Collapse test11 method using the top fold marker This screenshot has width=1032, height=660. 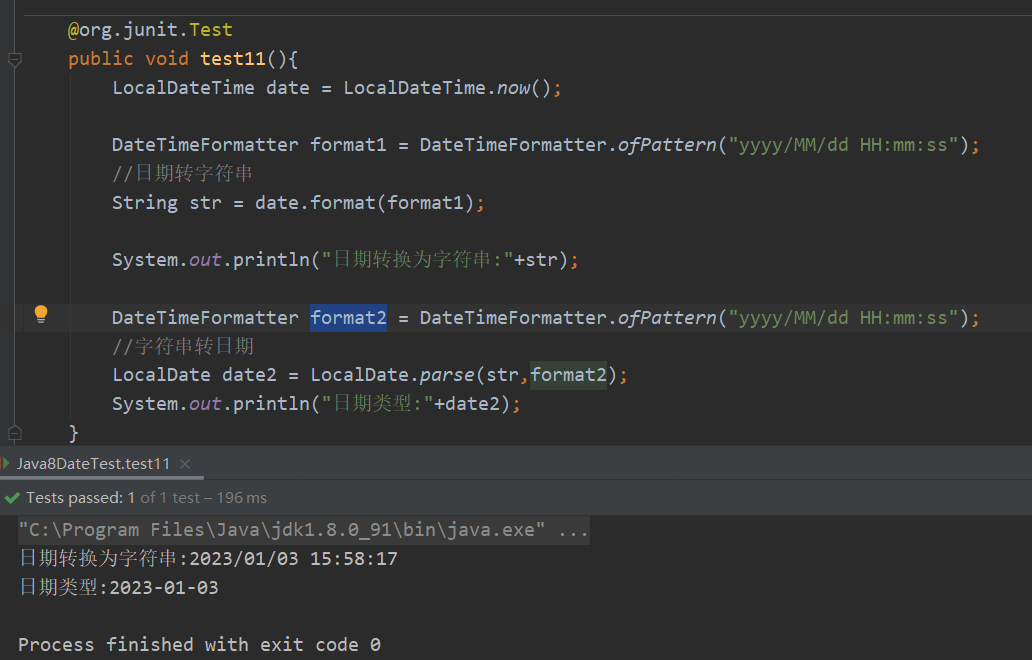pos(14,60)
